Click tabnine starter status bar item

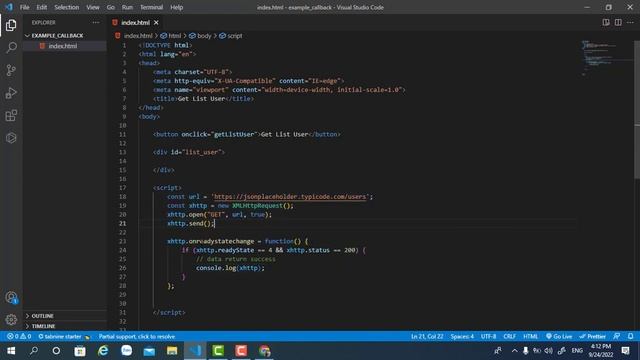(63, 336)
